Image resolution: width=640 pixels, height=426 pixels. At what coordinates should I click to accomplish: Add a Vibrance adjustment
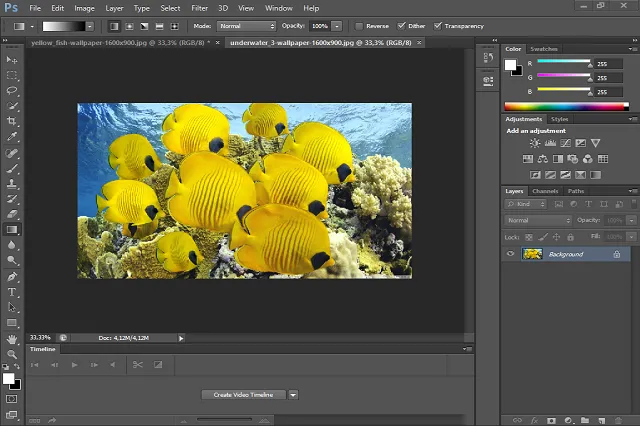[596, 143]
